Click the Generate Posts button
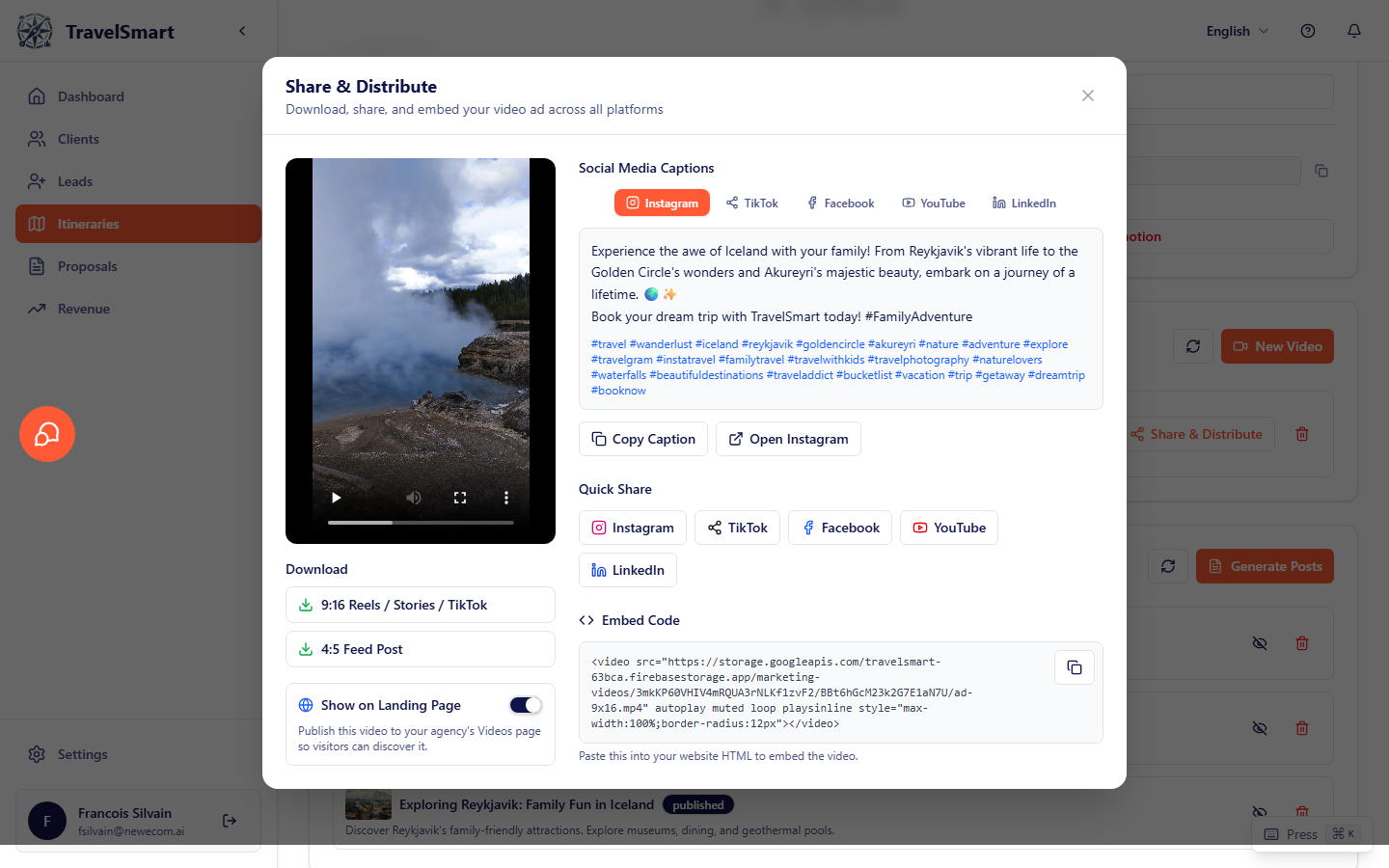Viewport: 1389px width, 868px height. pyautogui.click(x=1265, y=566)
